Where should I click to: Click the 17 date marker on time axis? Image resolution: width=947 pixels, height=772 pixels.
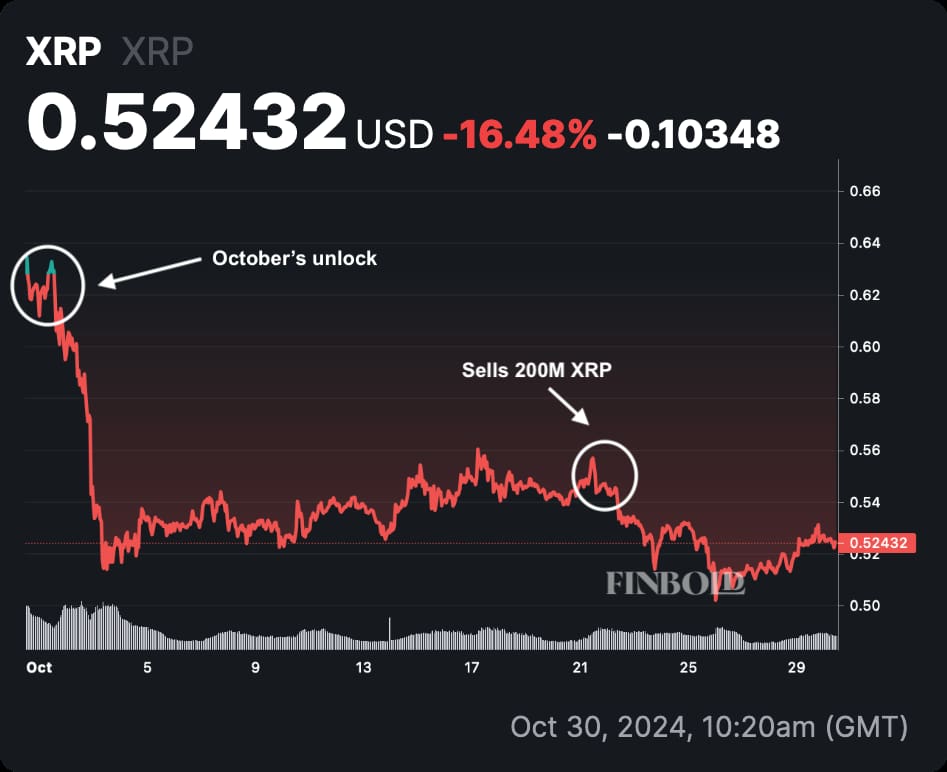click(x=472, y=667)
